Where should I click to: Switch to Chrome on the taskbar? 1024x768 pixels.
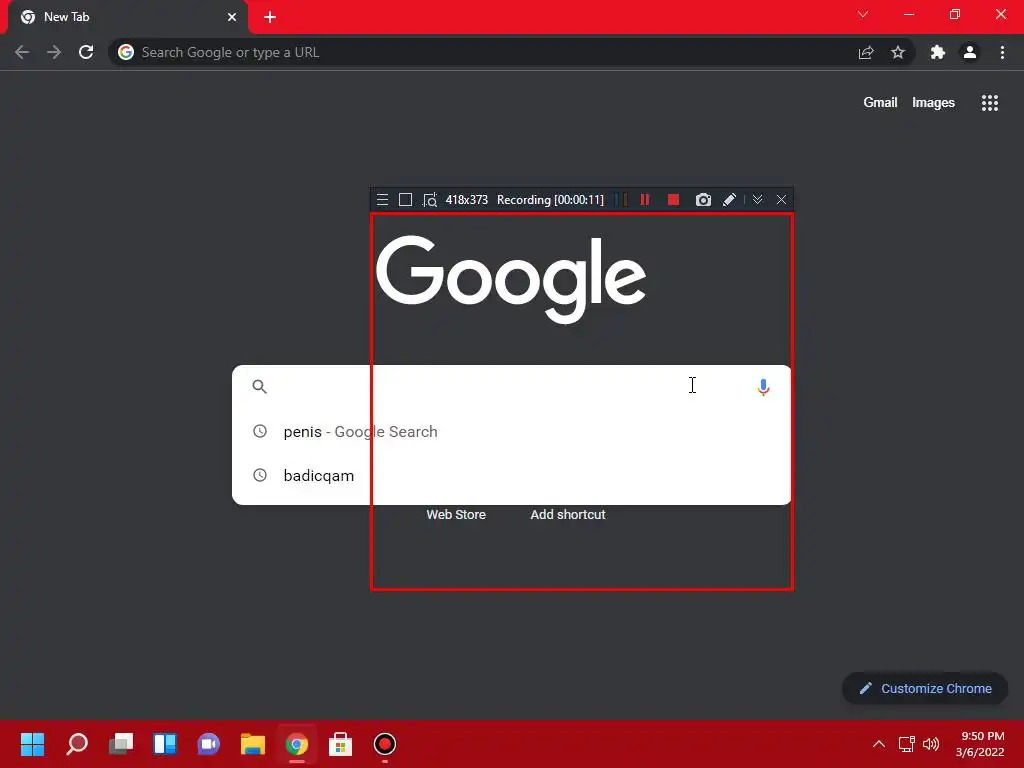[x=296, y=744]
